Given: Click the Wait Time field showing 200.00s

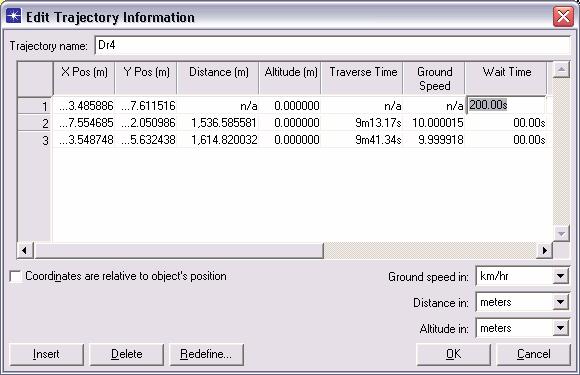Looking at the screenshot, I should (x=506, y=105).
